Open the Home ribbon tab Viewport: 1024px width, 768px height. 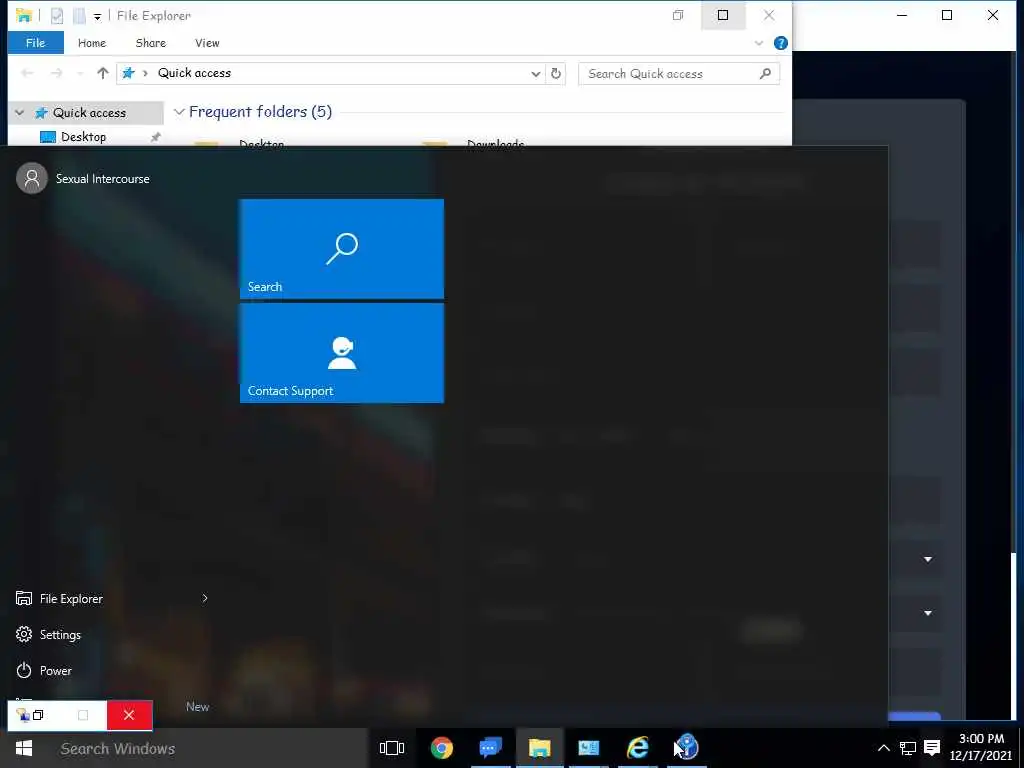click(x=92, y=43)
